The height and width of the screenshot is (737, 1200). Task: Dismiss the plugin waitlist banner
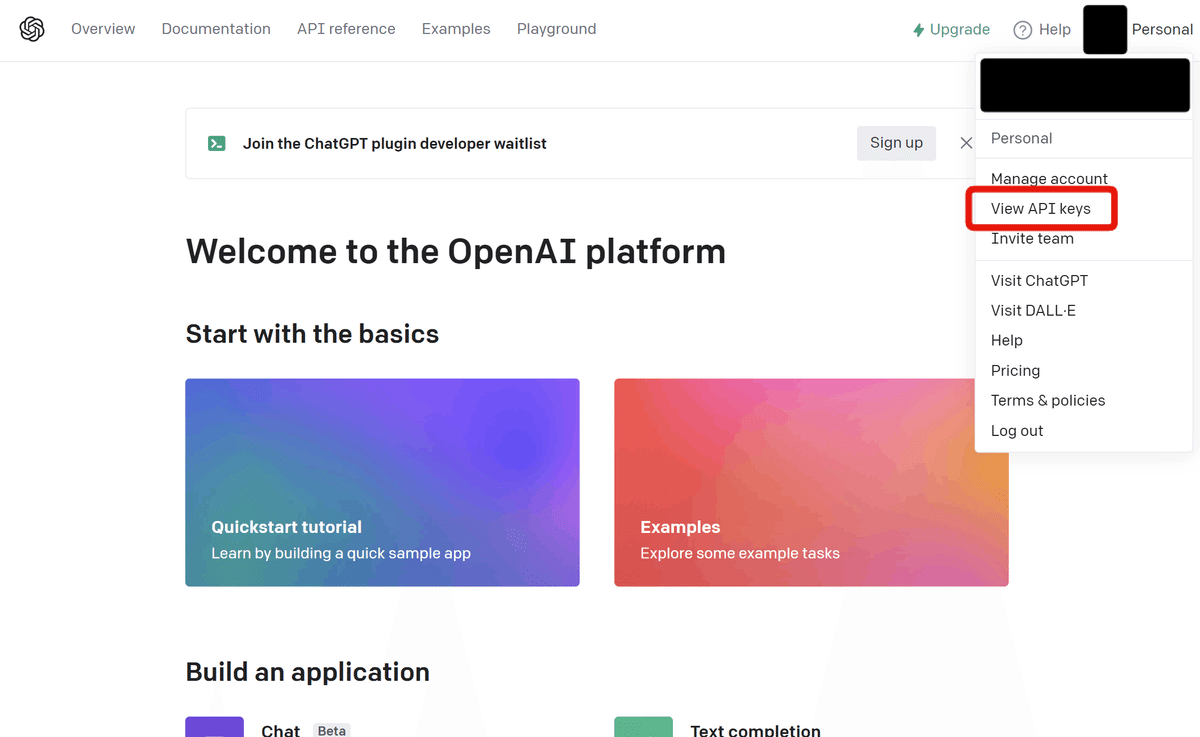point(966,143)
